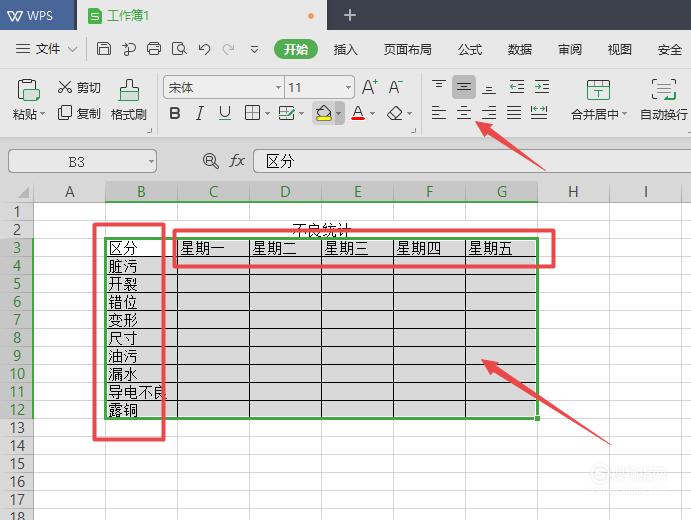Undo the last action
Viewport: 691px width, 520px height.
tap(204, 49)
